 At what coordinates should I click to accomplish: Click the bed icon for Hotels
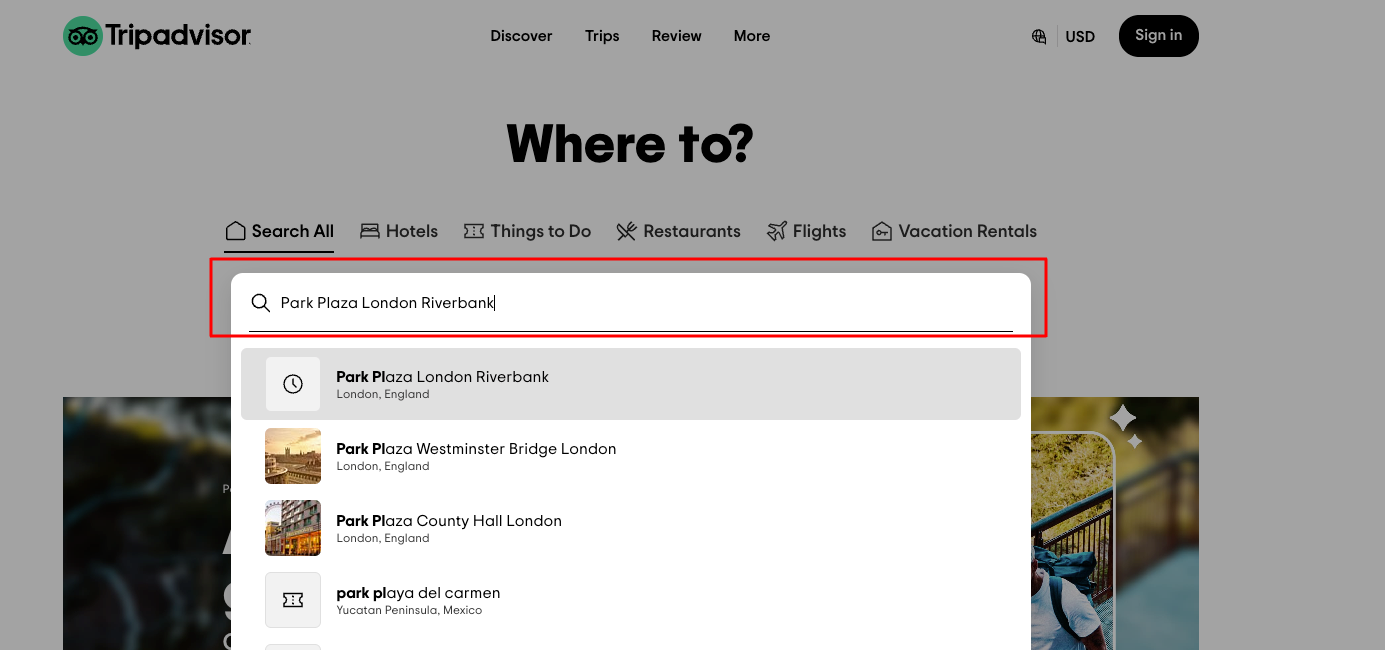tap(370, 231)
